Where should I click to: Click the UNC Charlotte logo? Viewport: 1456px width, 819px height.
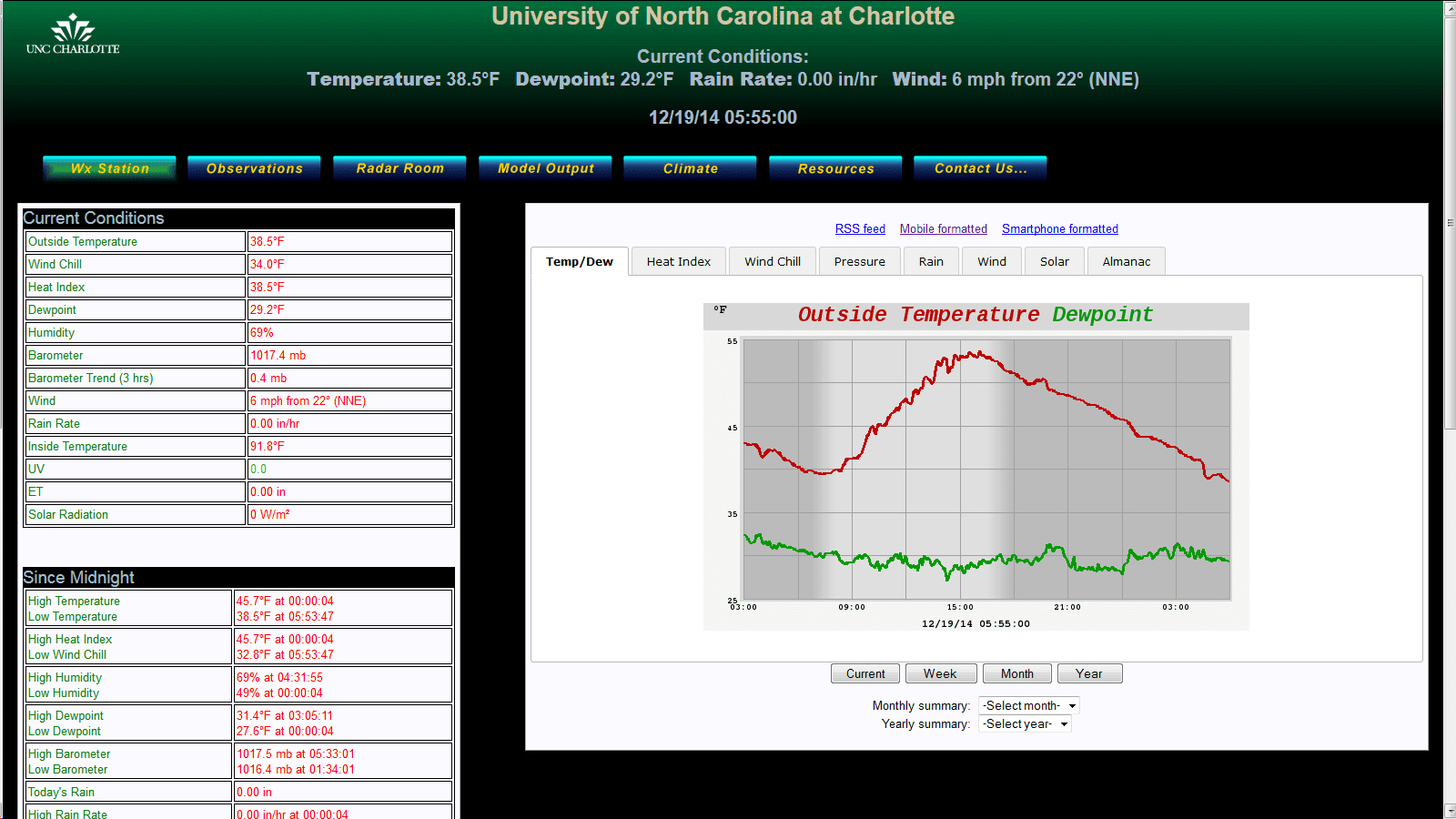73,35
